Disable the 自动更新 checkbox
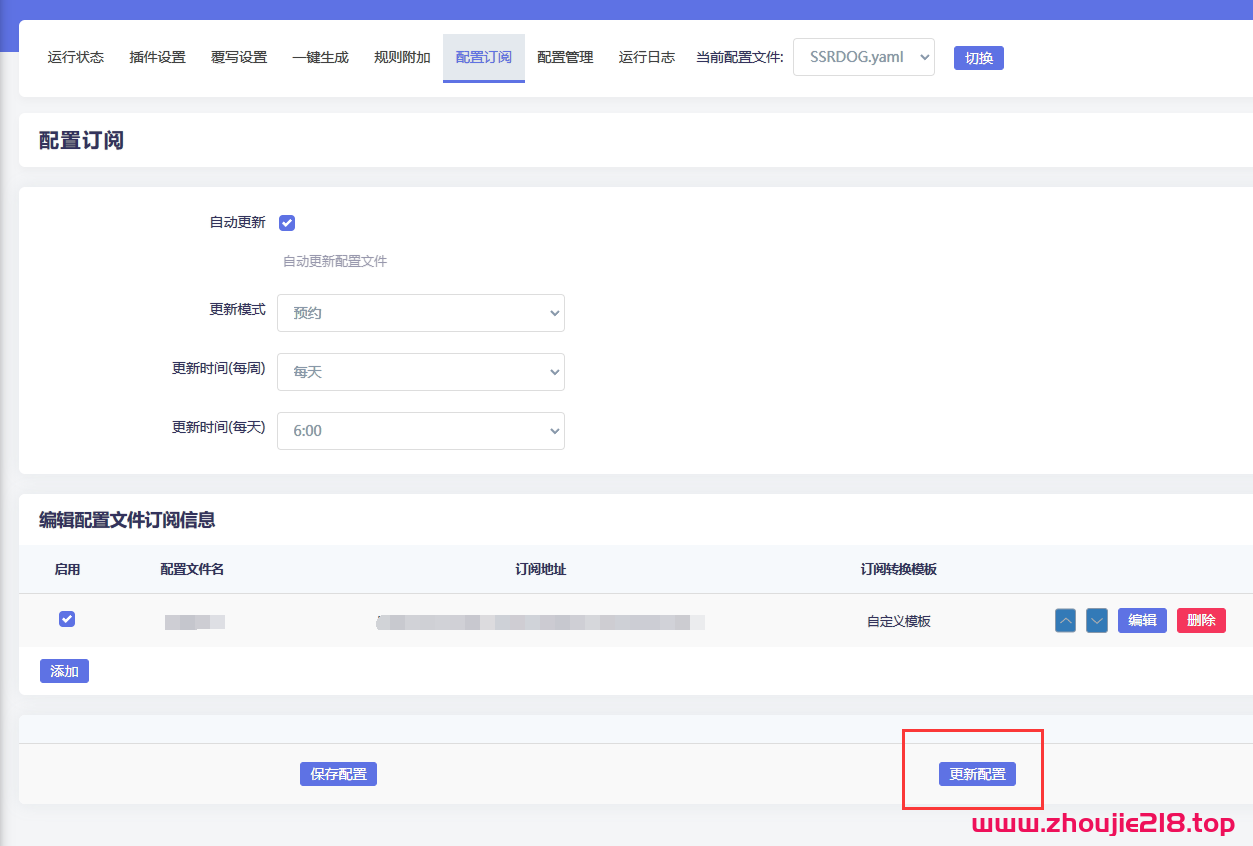 point(287,222)
